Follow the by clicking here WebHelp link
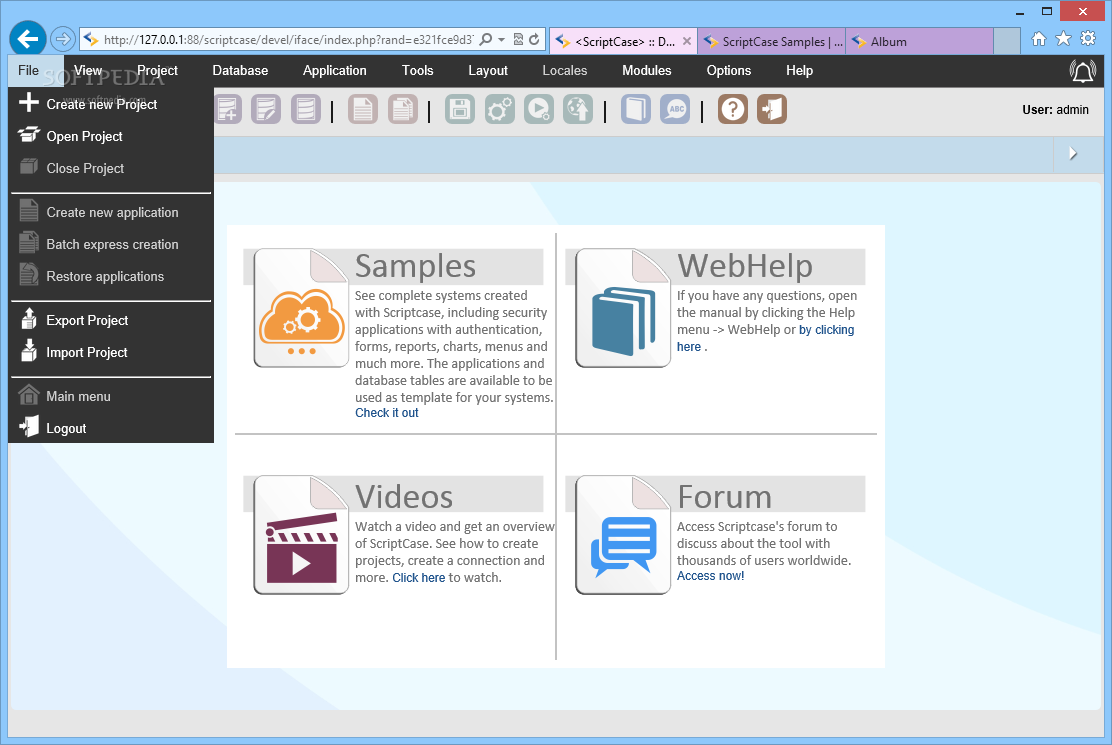1112x745 pixels. tap(826, 330)
